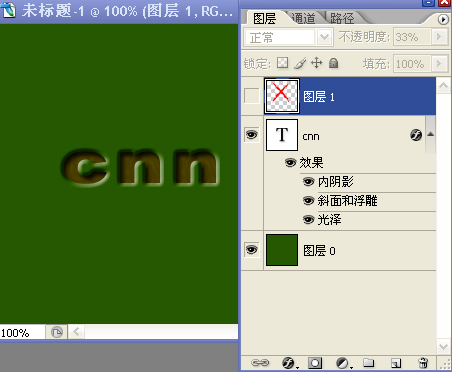The height and width of the screenshot is (372, 452).
Task: Switch to the 通道 tab
Action: (x=303, y=18)
